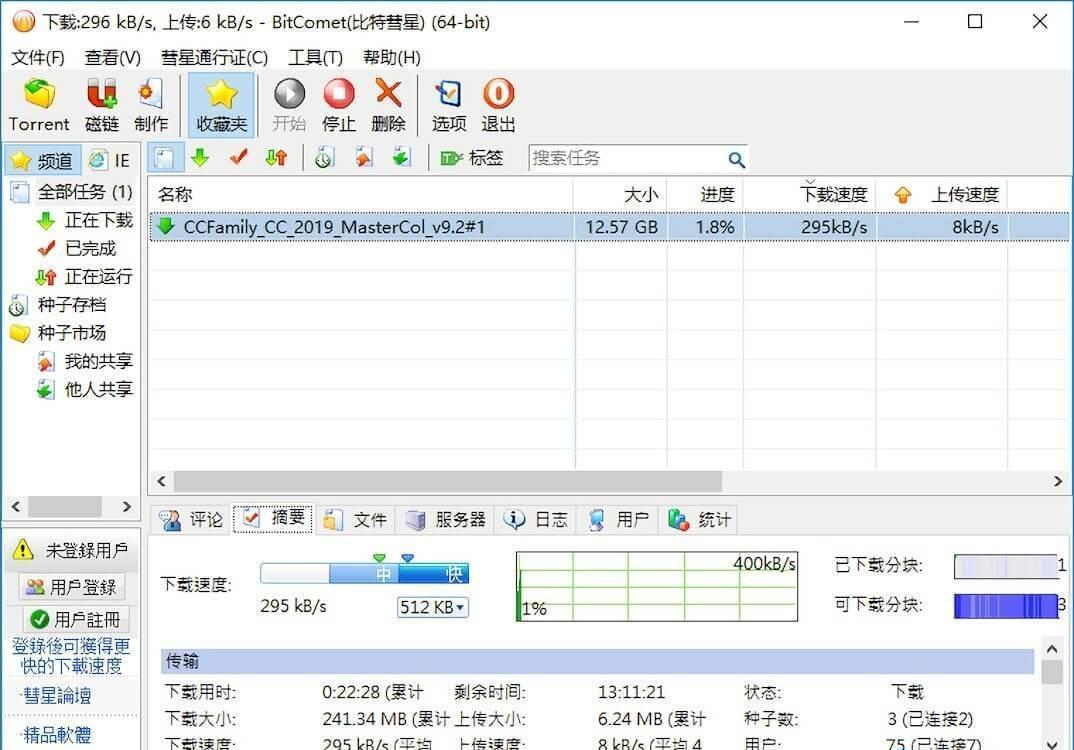Add a magnet link (磁链)
Screen dimensions: 1074x750
pyautogui.click(x=102, y=105)
